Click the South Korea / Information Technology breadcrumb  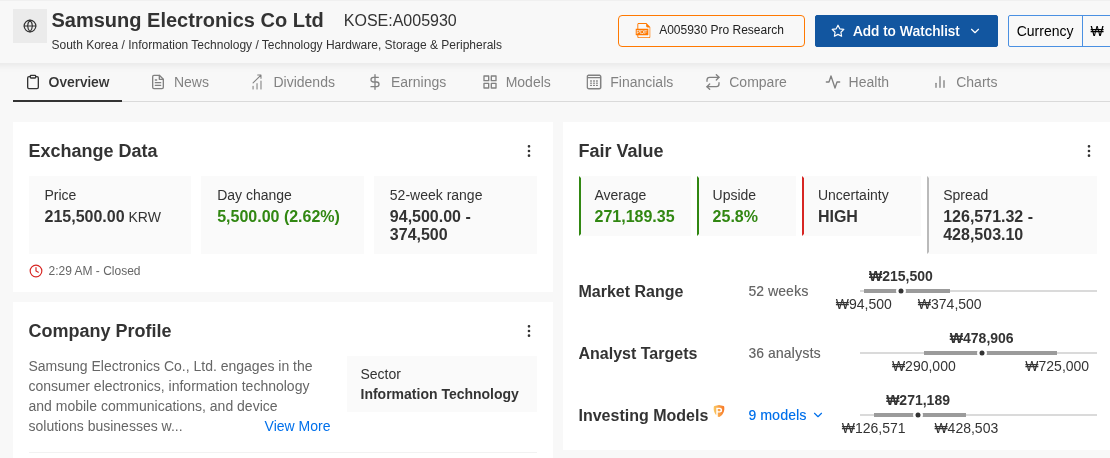[277, 45]
